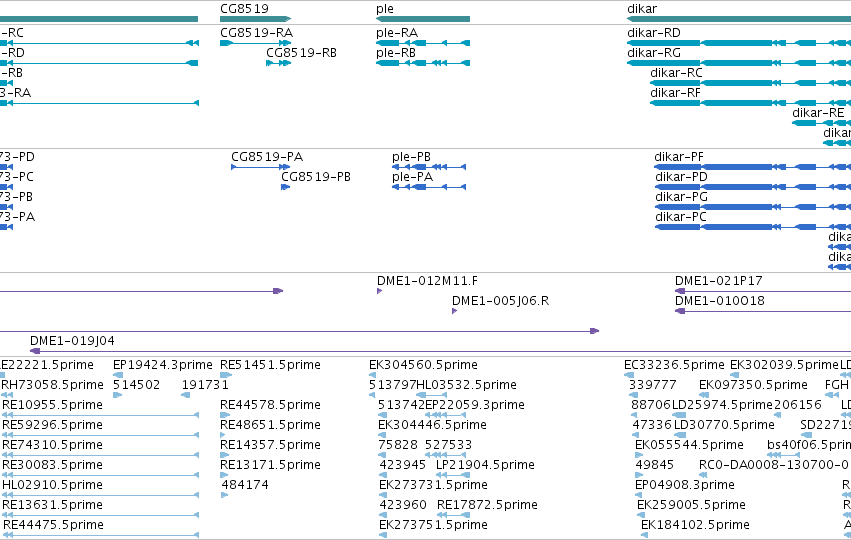Click EST RE51451.5prime label
The image size is (851, 540).
click(270, 365)
